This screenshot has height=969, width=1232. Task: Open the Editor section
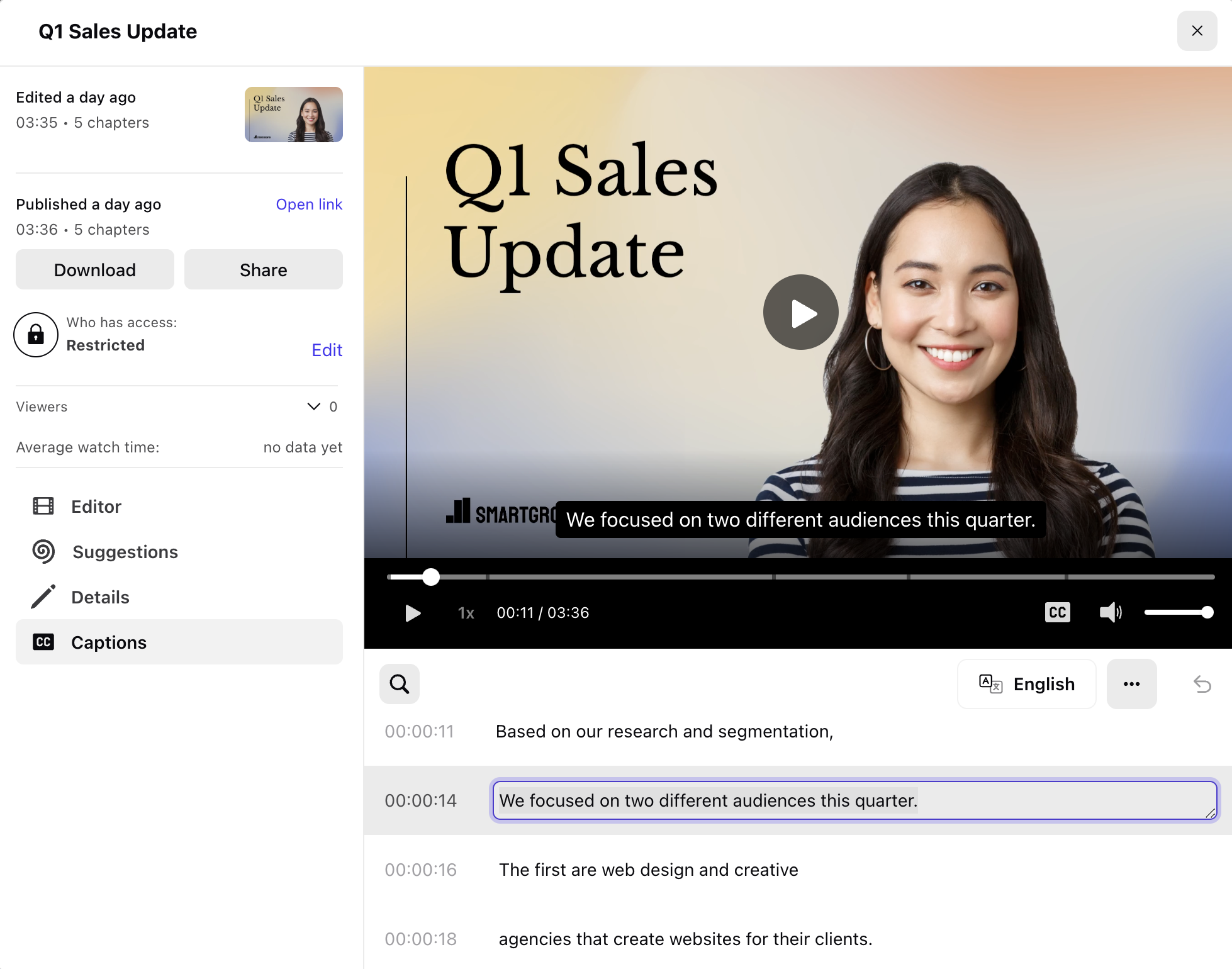click(96, 507)
